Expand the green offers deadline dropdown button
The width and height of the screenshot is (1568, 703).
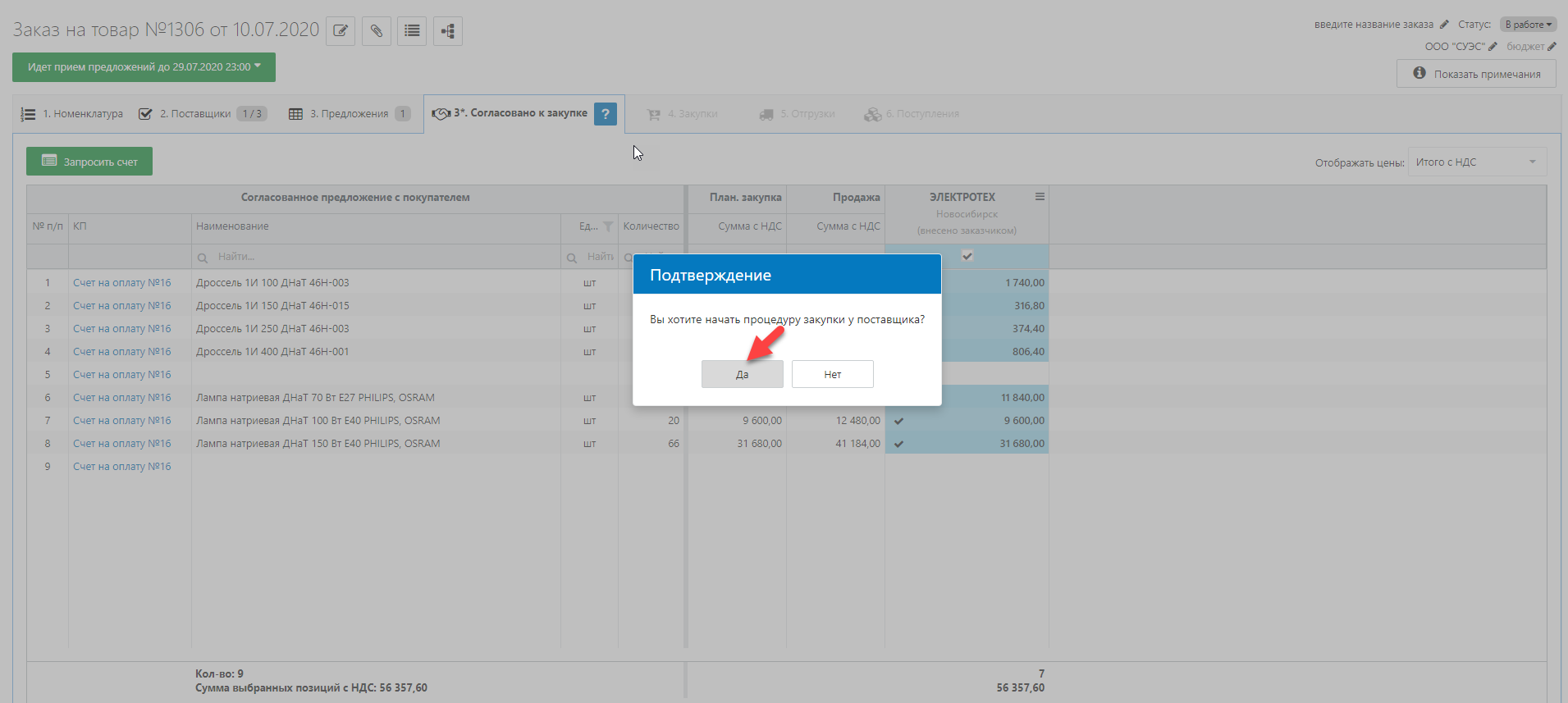144,67
